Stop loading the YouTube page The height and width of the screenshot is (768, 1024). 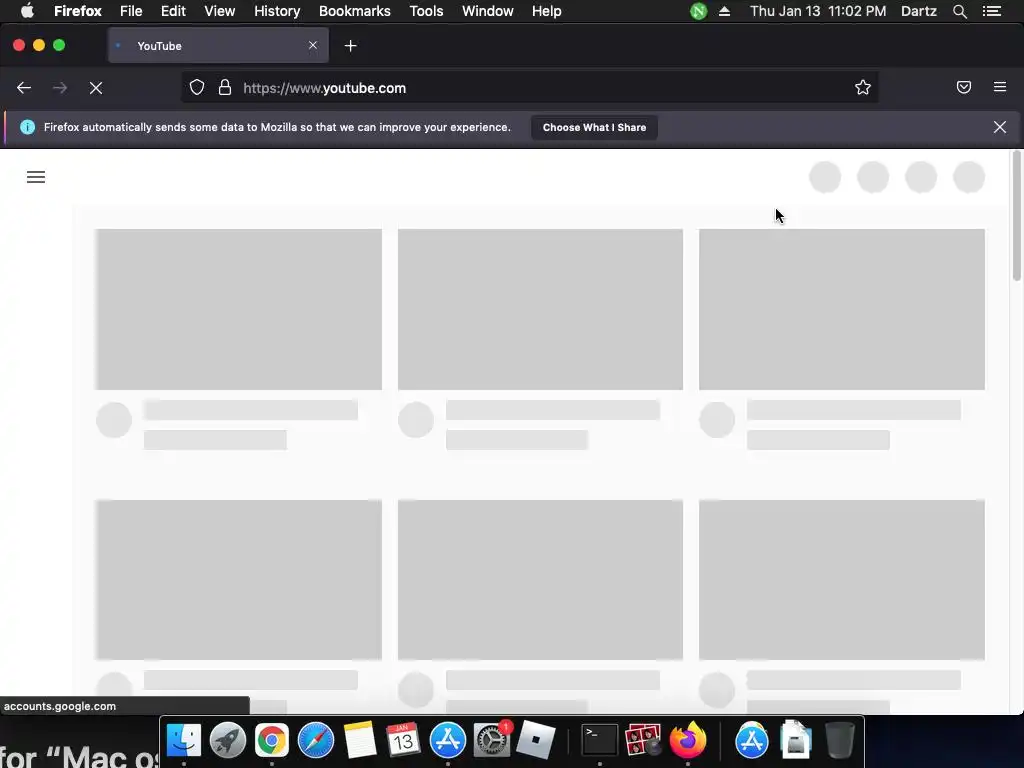tap(96, 88)
